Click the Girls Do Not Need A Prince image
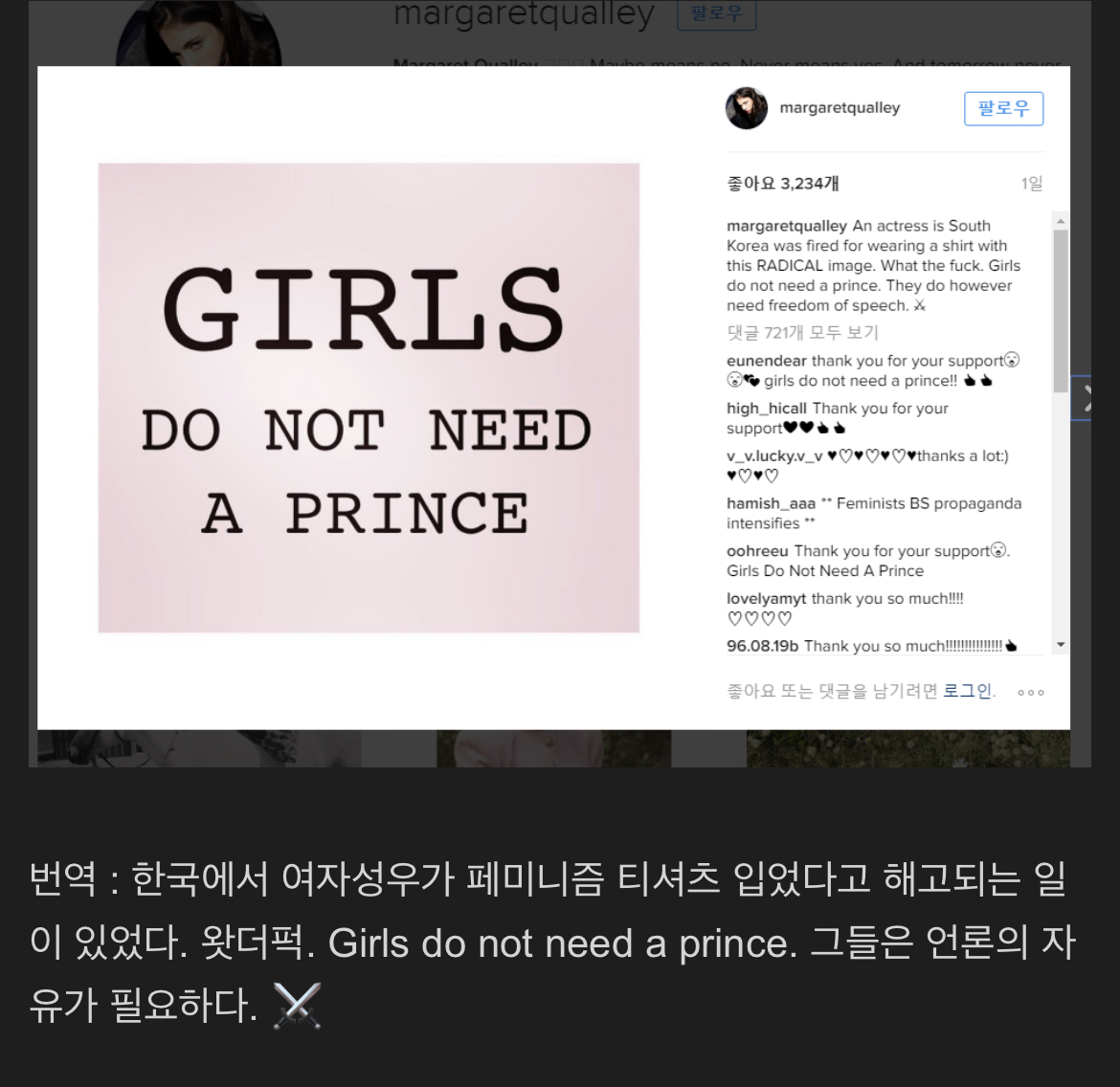Viewport: 1120px width, 1087px height. (369, 398)
